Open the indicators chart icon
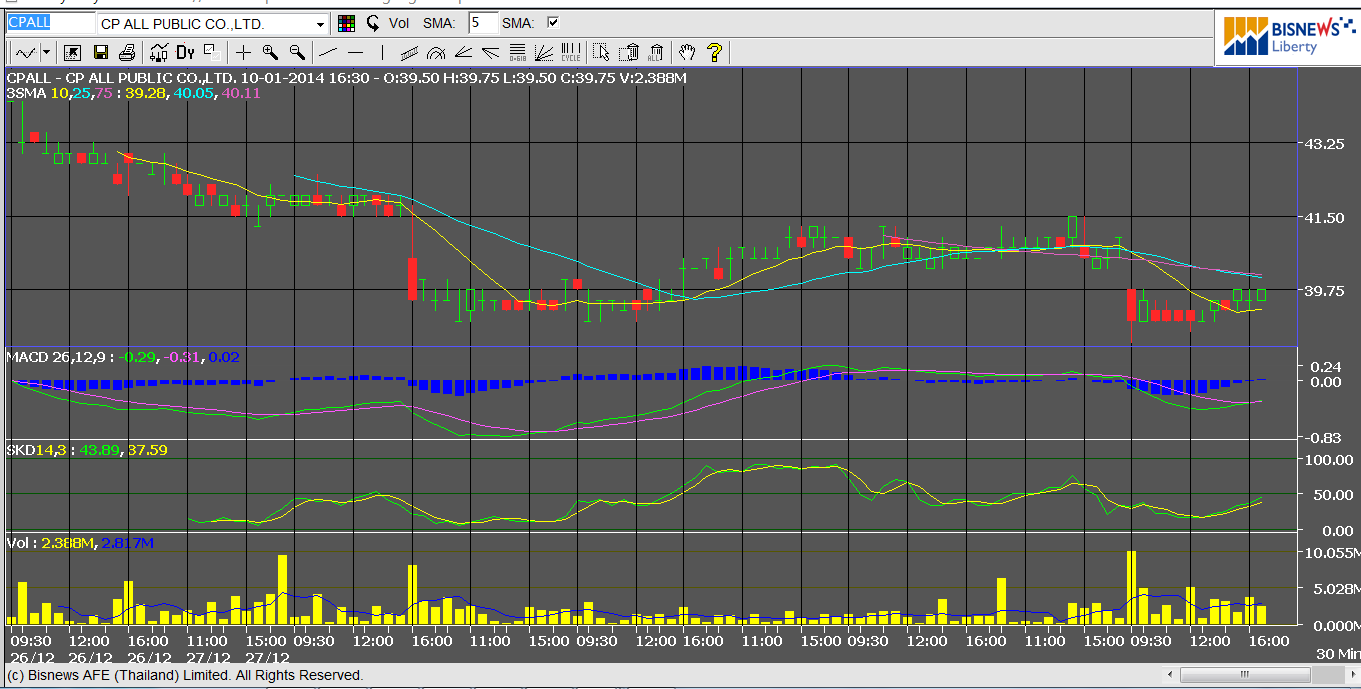This screenshot has height=689, width=1361. 159,52
